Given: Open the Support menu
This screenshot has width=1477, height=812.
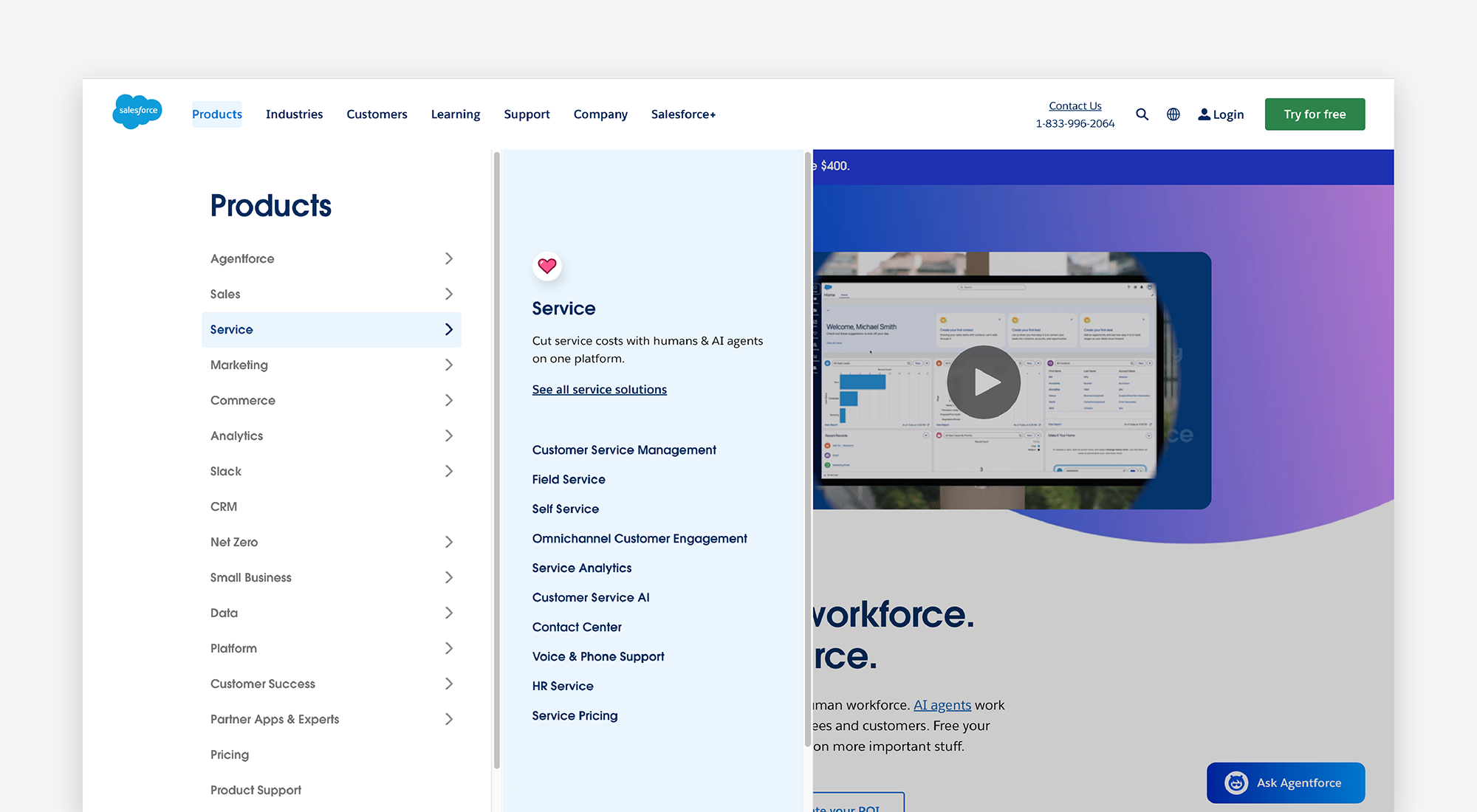Looking at the screenshot, I should (x=527, y=114).
